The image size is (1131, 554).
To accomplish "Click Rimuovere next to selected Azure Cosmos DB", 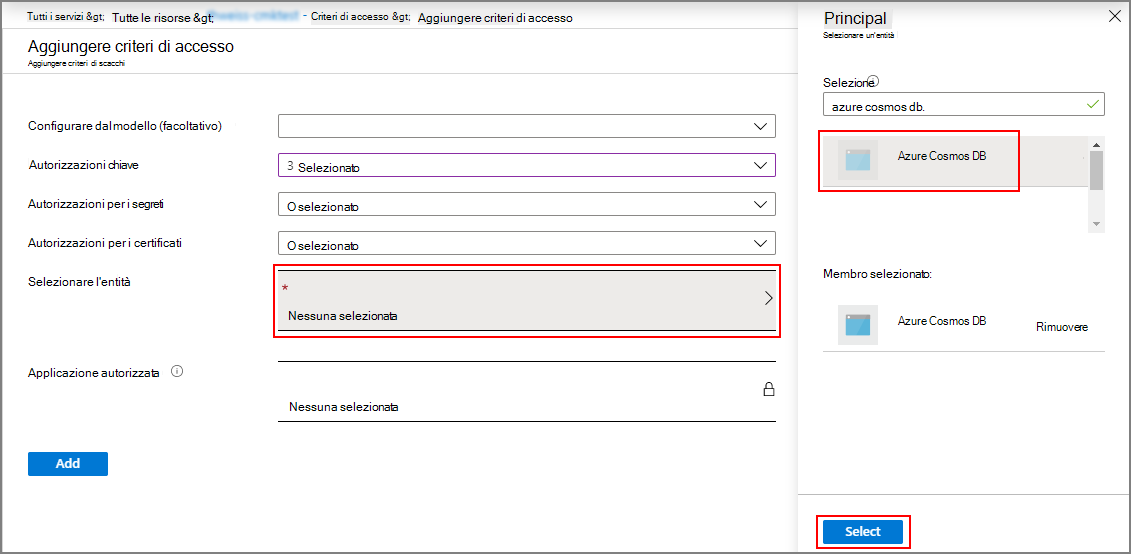I will tap(1061, 327).
